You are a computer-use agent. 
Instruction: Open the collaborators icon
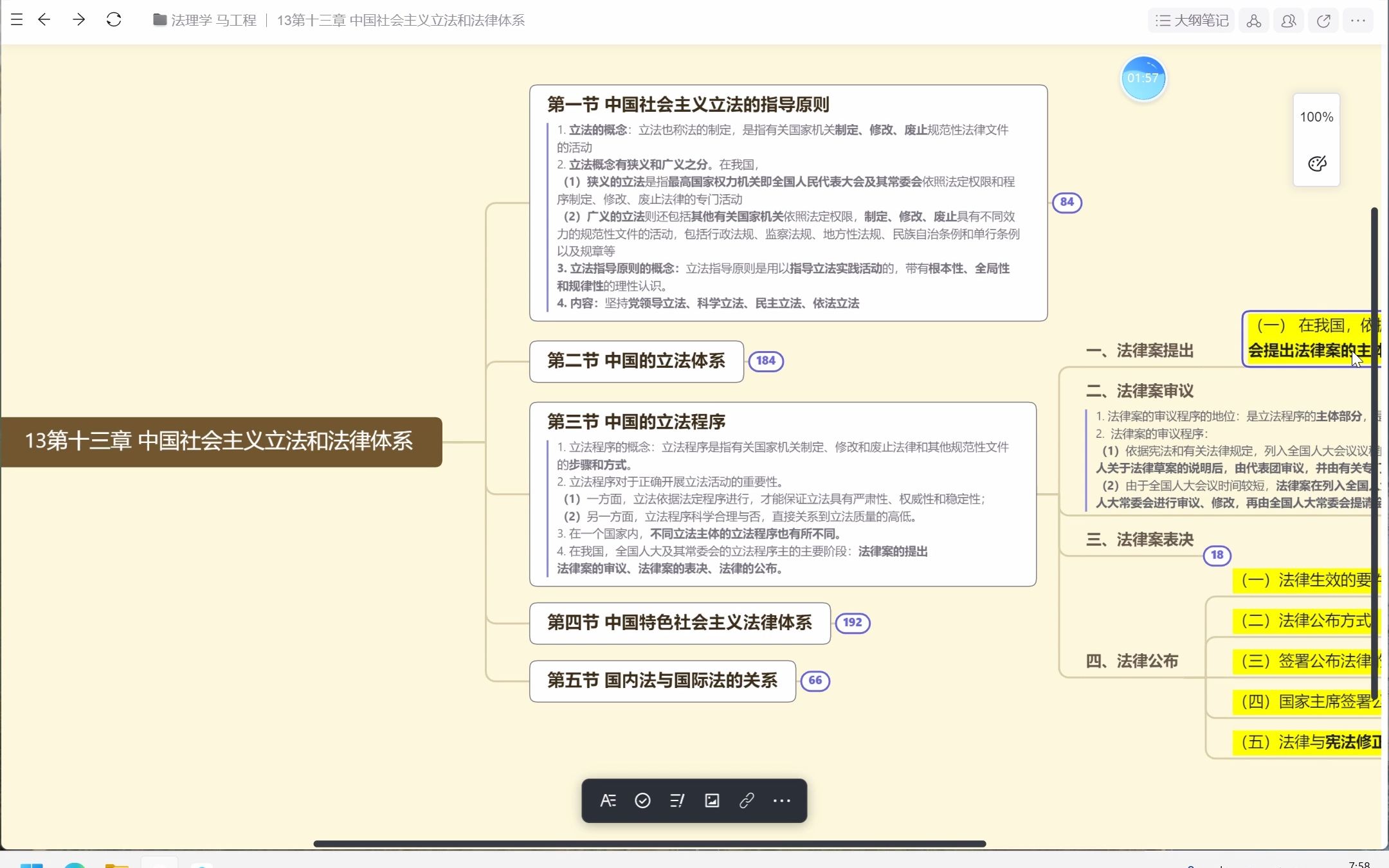point(1289,21)
